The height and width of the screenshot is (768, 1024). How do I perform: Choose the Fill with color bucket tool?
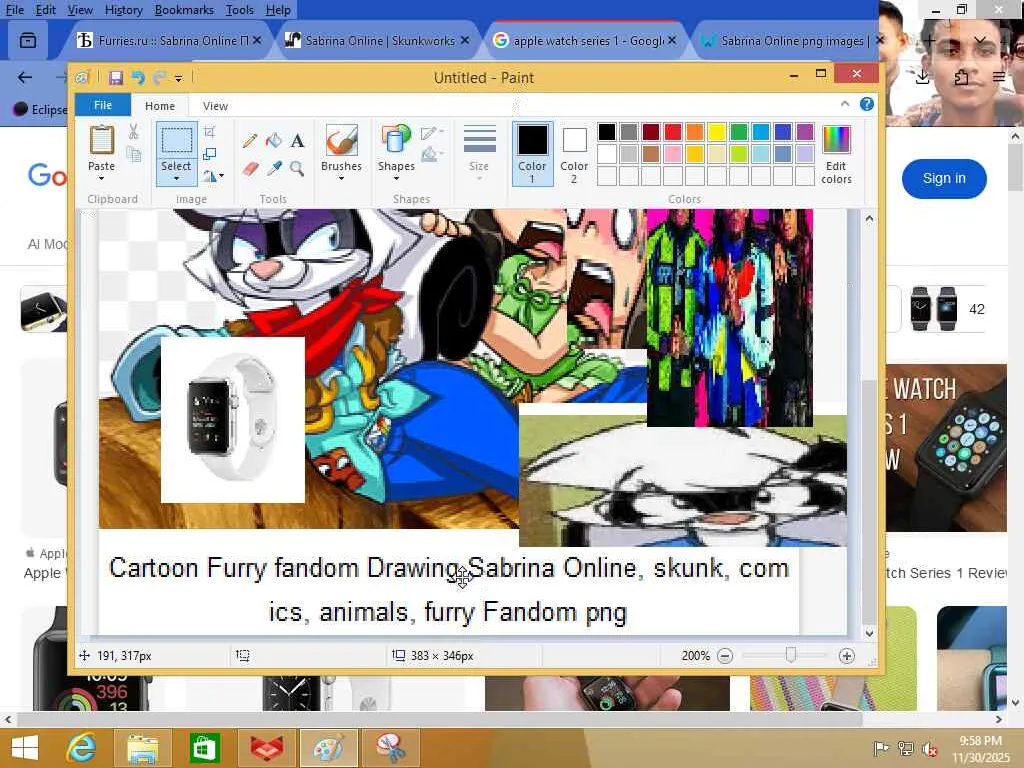(x=274, y=140)
